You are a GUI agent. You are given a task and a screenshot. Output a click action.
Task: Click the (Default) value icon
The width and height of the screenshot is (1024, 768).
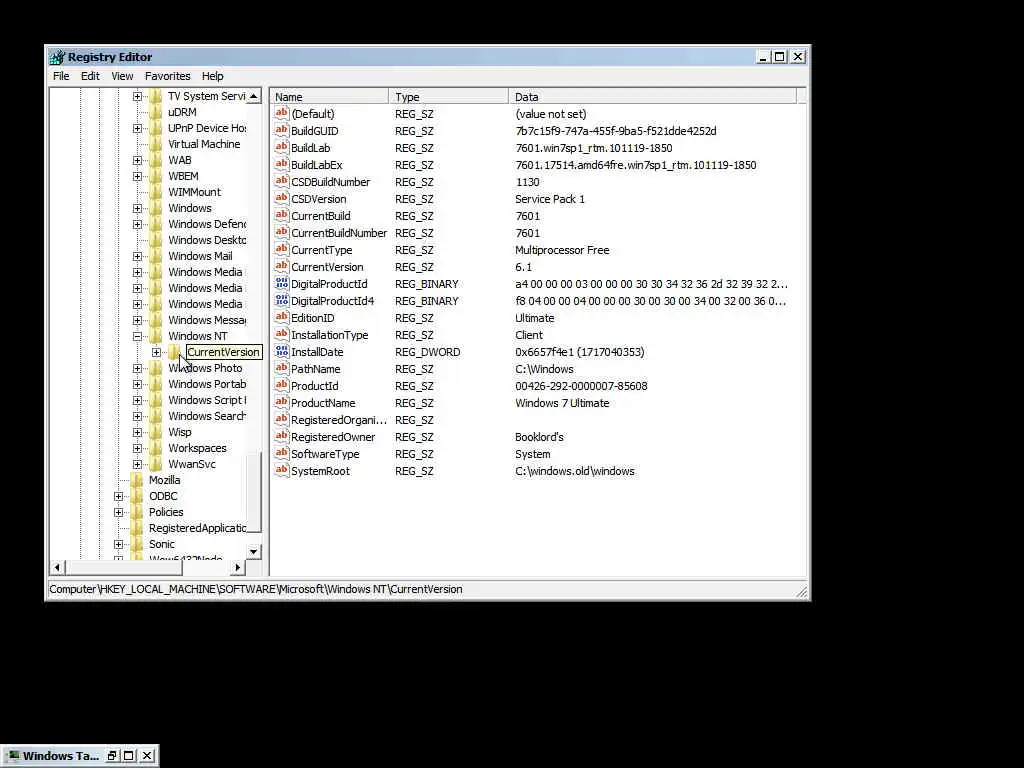coord(281,113)
